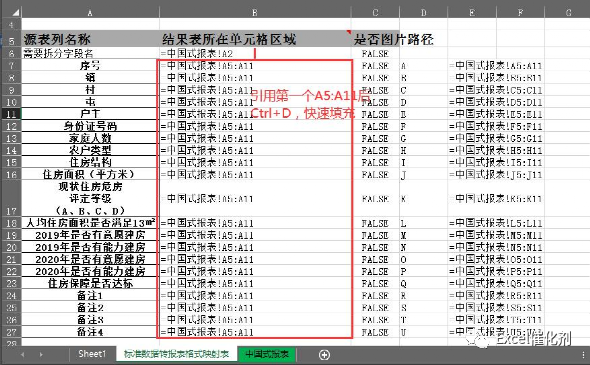Select the =中国式报表!J5:J11 cell

[x=496, y=174]
